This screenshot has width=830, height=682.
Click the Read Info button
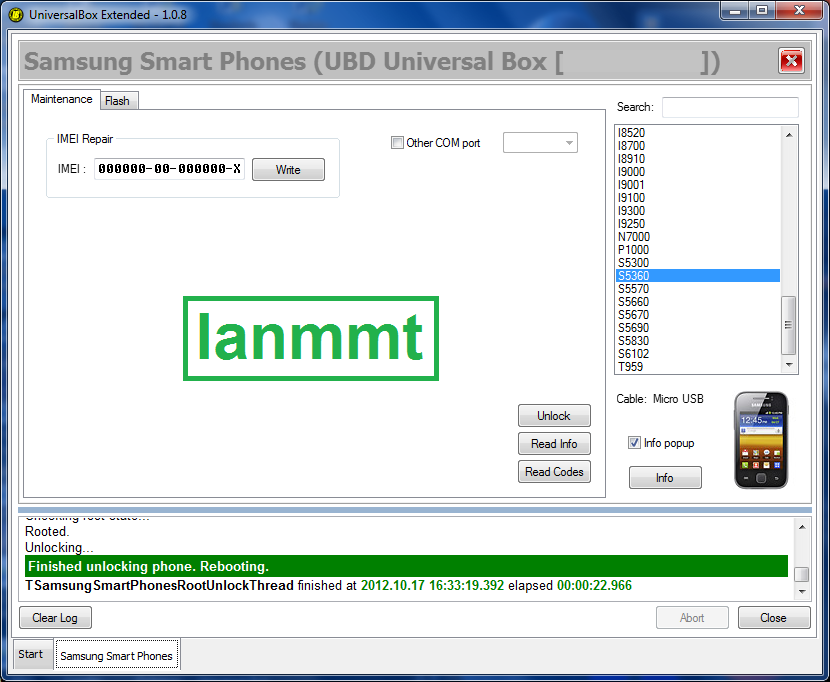(x=554, y=444)
